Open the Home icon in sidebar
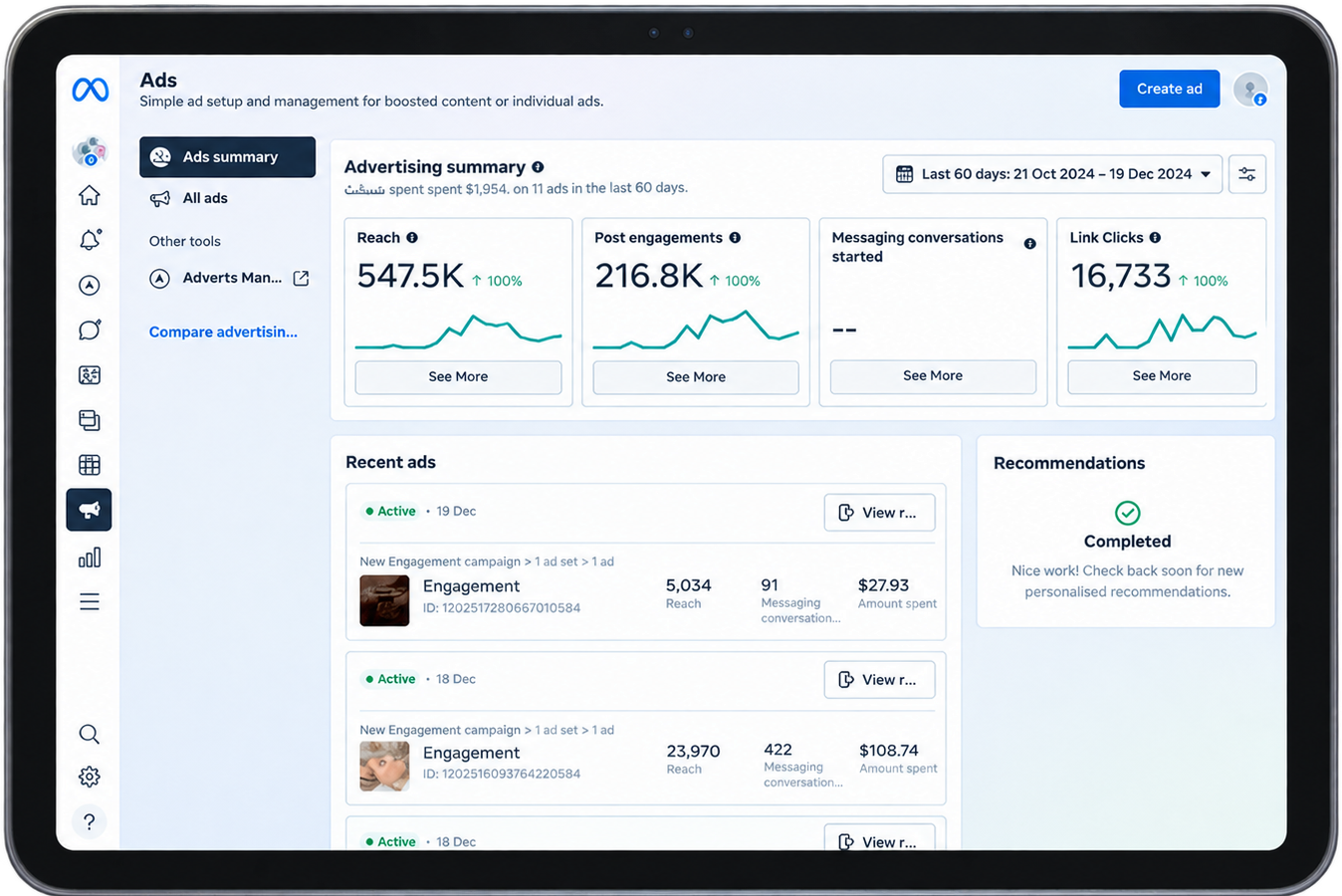 click(90, 195)
